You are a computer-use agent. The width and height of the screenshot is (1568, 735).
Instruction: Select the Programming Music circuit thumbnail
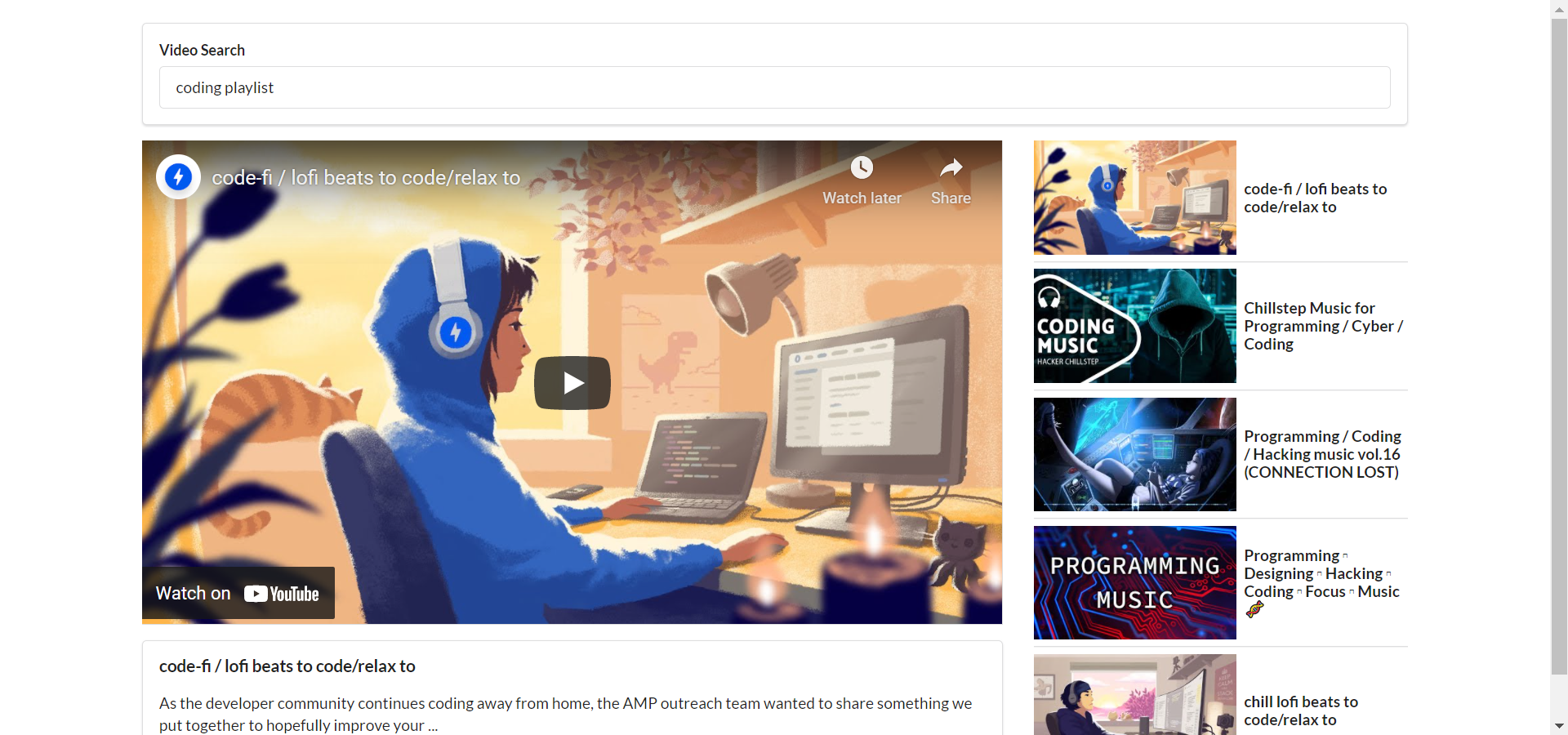1134,582
